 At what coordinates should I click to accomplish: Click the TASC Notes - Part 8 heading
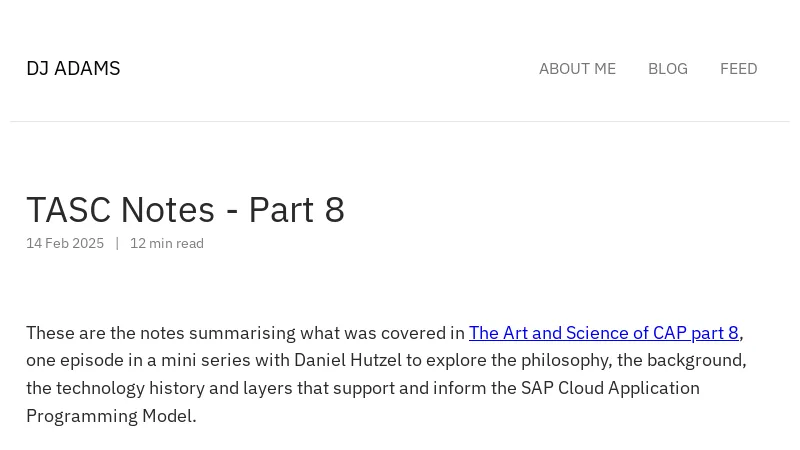(x=185, y=210)
